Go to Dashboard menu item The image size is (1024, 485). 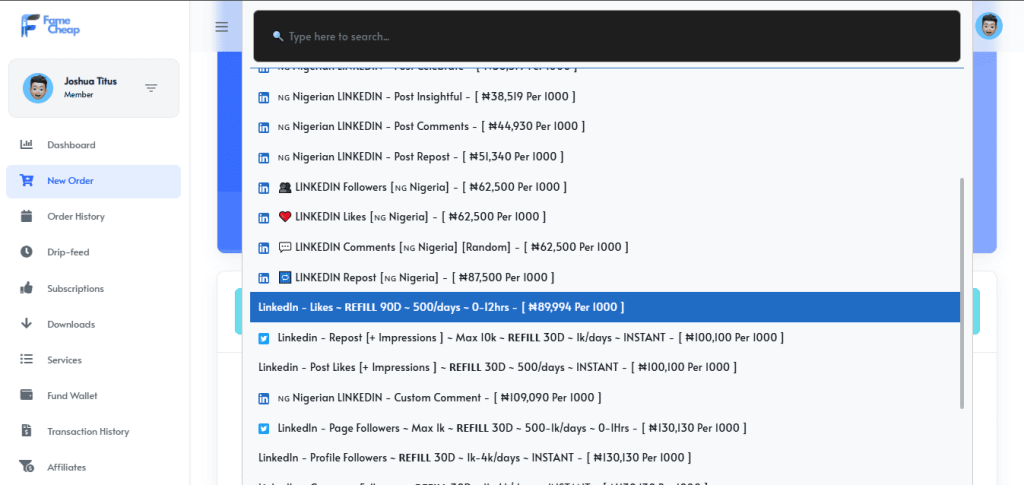(x=93, y=145)
